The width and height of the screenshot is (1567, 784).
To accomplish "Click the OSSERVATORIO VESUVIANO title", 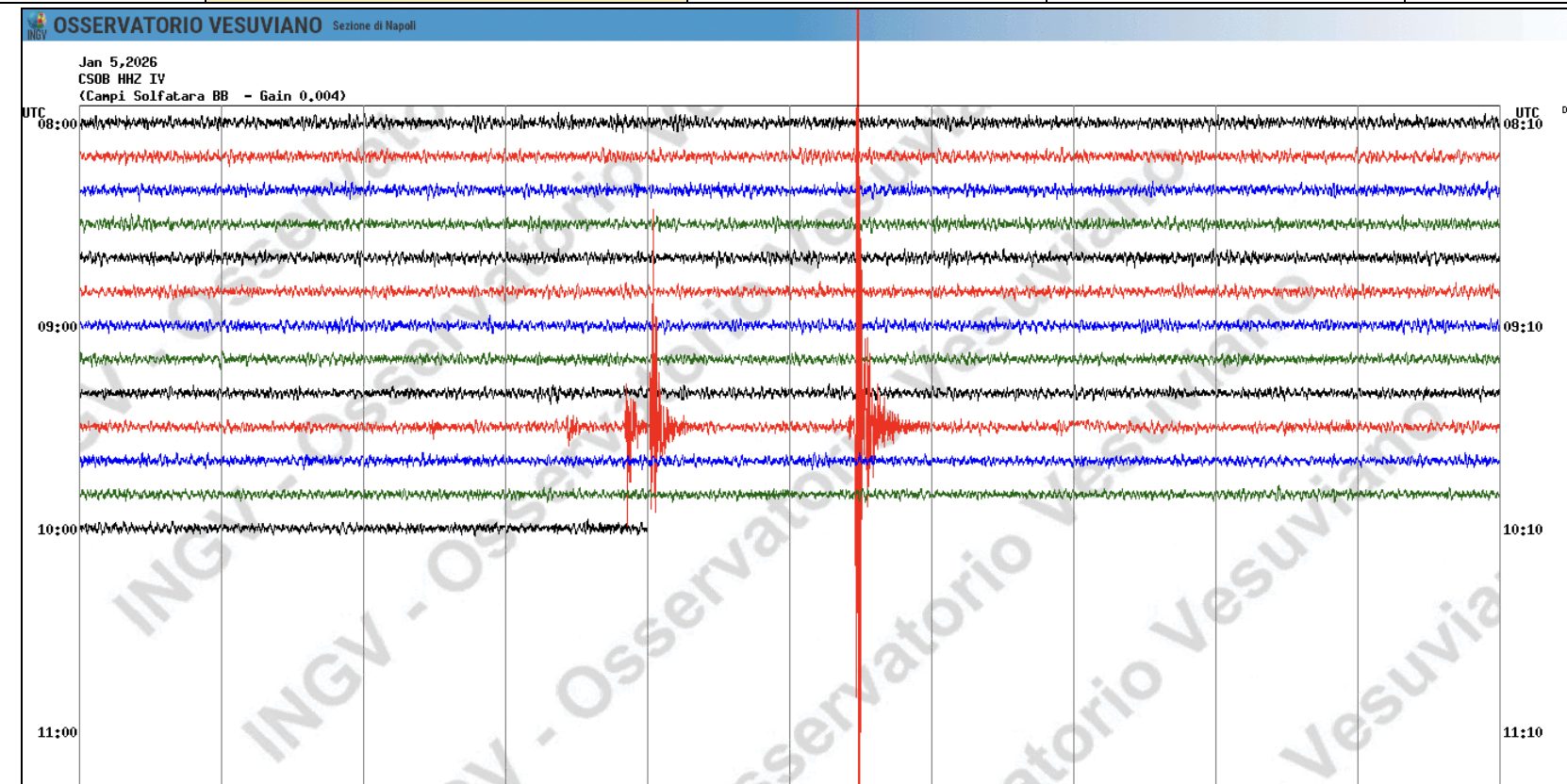I will coord(188,25).
